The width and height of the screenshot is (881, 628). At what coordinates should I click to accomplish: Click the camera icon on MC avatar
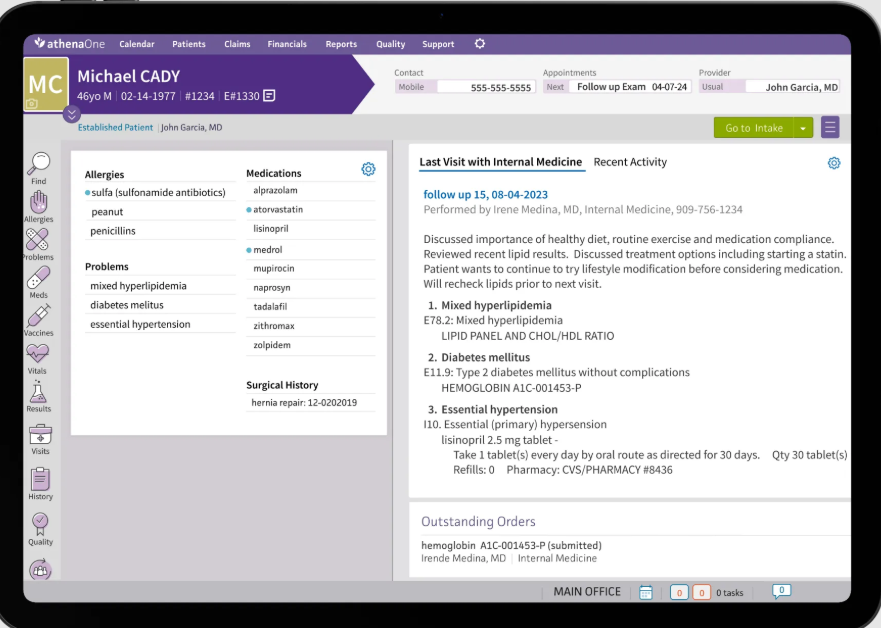pos(32,104)
